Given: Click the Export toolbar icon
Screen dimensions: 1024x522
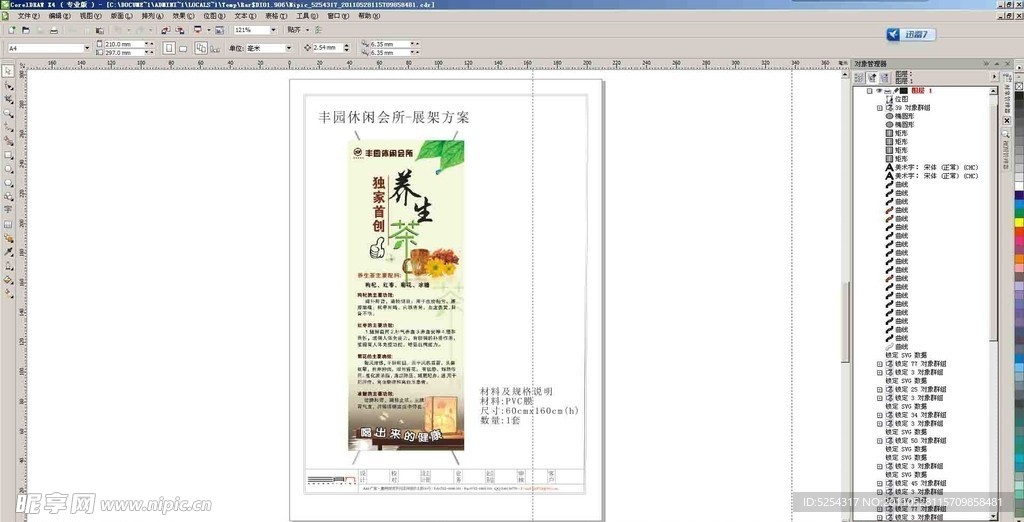Looking at the screenshot, I should tap(180, 30).
